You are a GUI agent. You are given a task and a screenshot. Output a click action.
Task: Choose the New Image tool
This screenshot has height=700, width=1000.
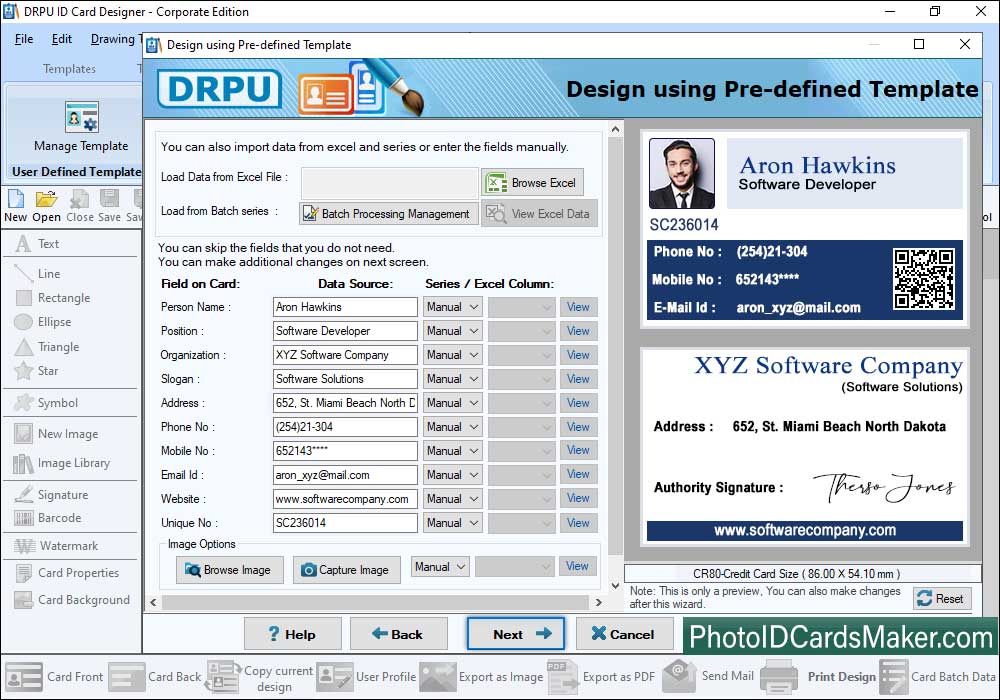tap(56, 434)
